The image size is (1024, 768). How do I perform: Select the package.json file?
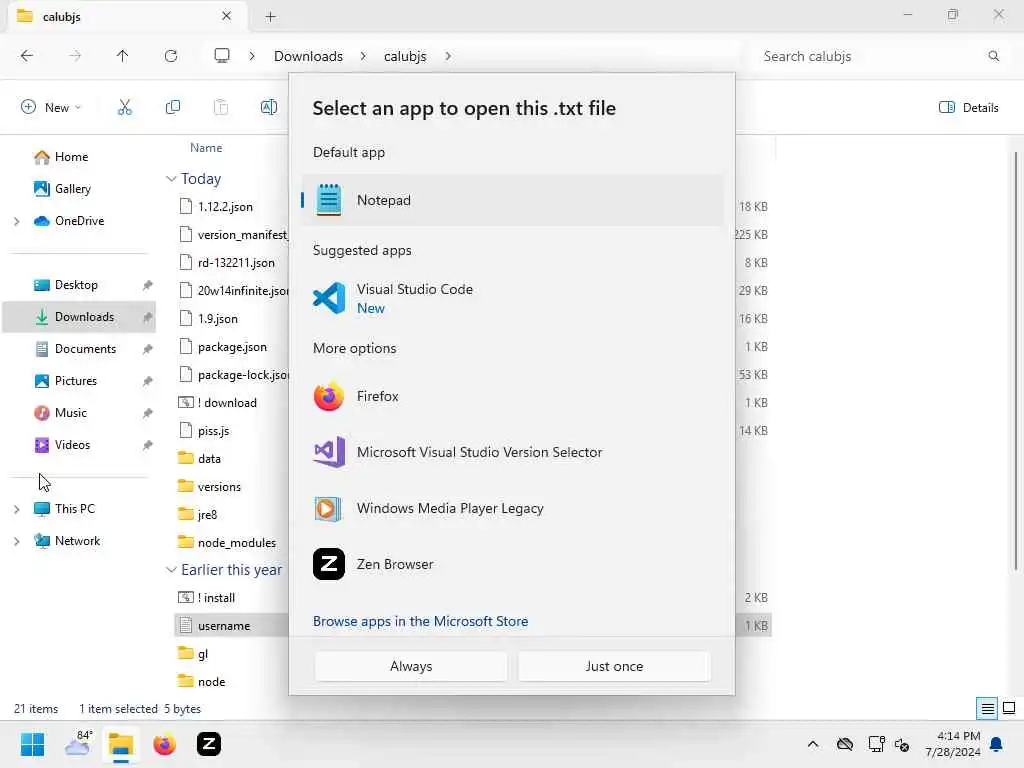pyautogui.click(x=232, y=347)
